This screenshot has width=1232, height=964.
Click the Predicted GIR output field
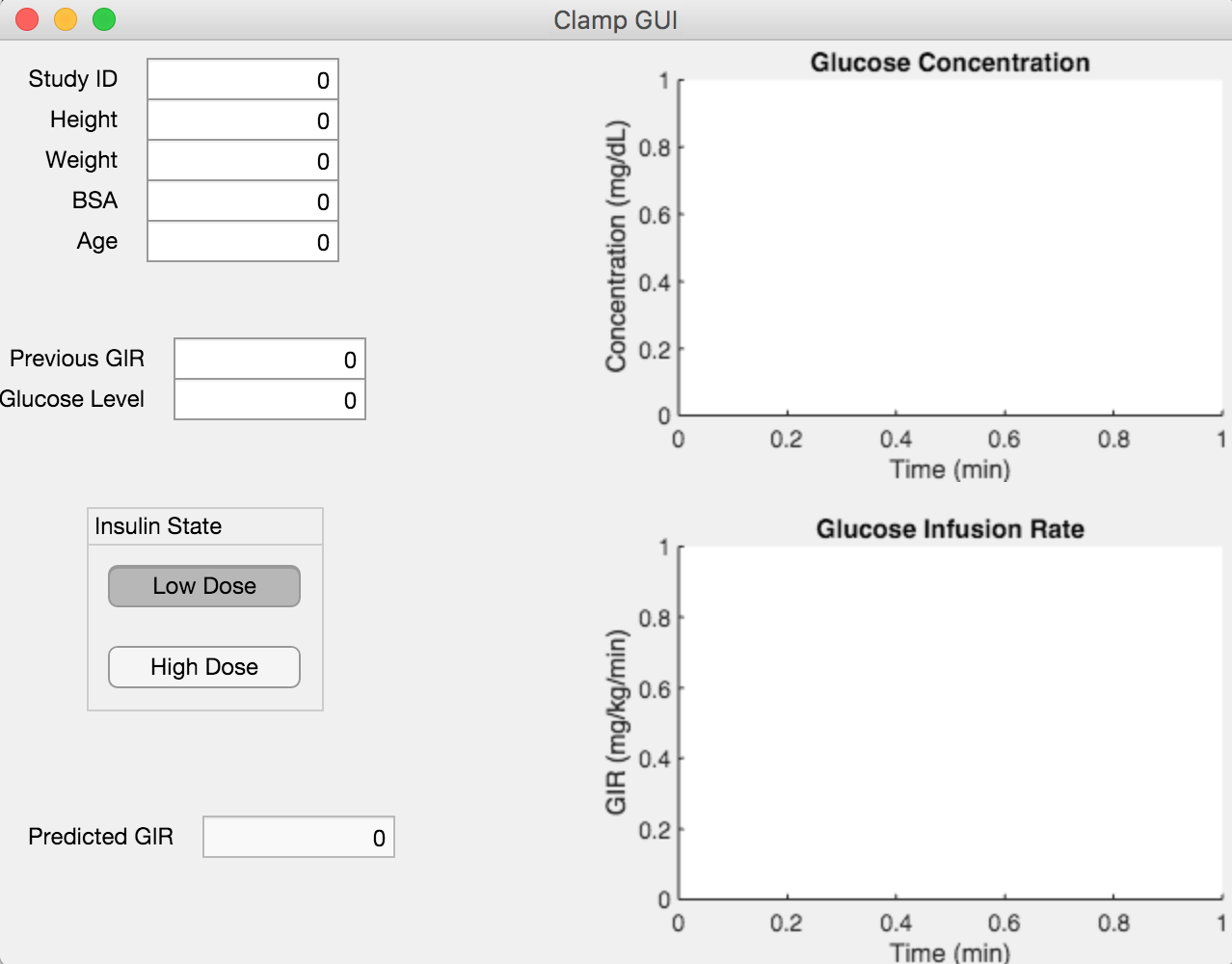[x=299, y=838]
